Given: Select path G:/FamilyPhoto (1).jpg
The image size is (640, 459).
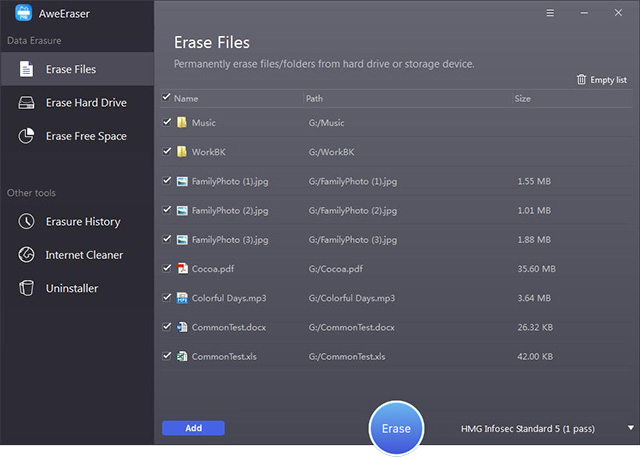Looking at the screenshot, I should pos(353,182).
